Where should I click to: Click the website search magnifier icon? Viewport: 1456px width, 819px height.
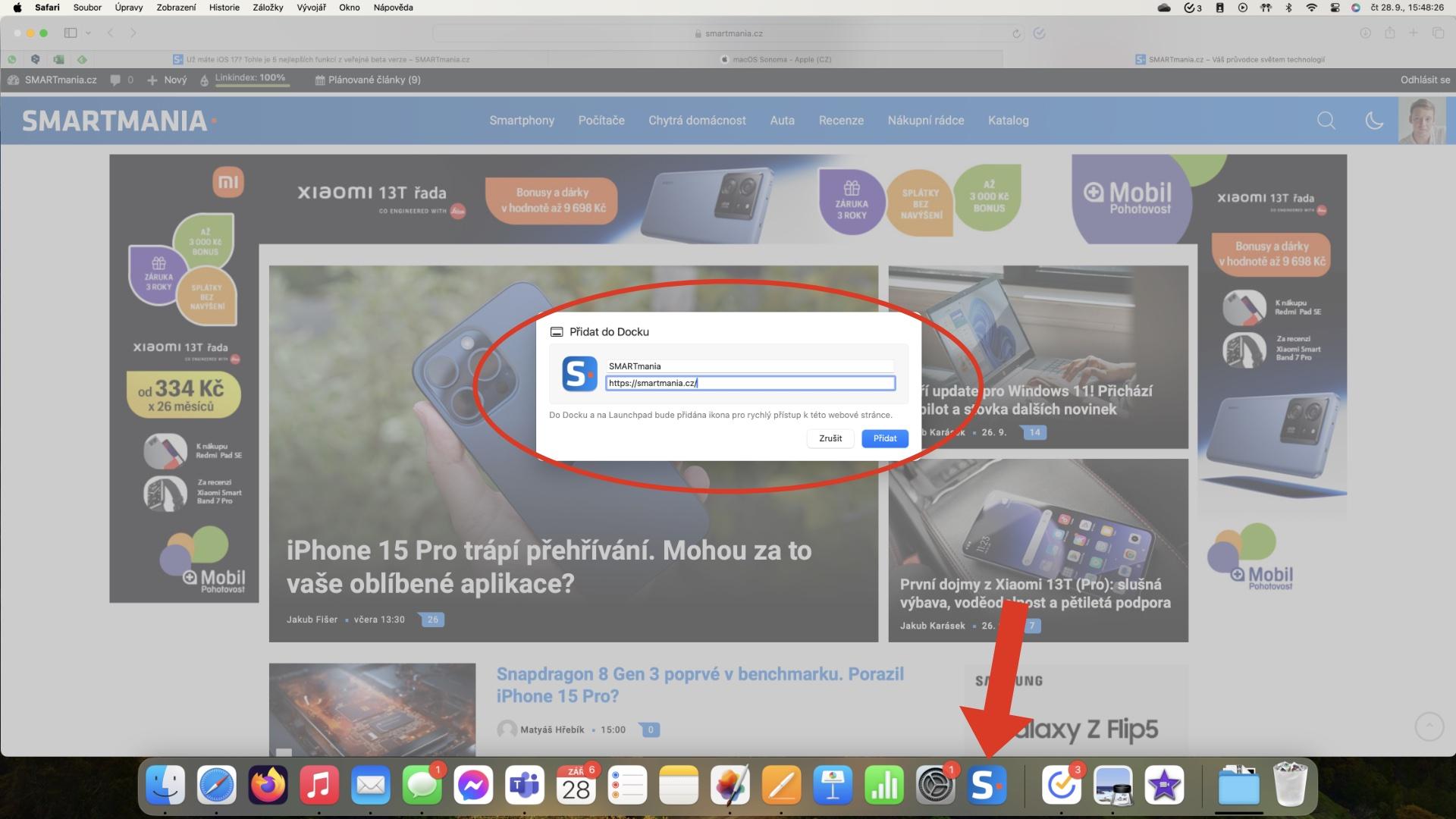[1326, 121]
